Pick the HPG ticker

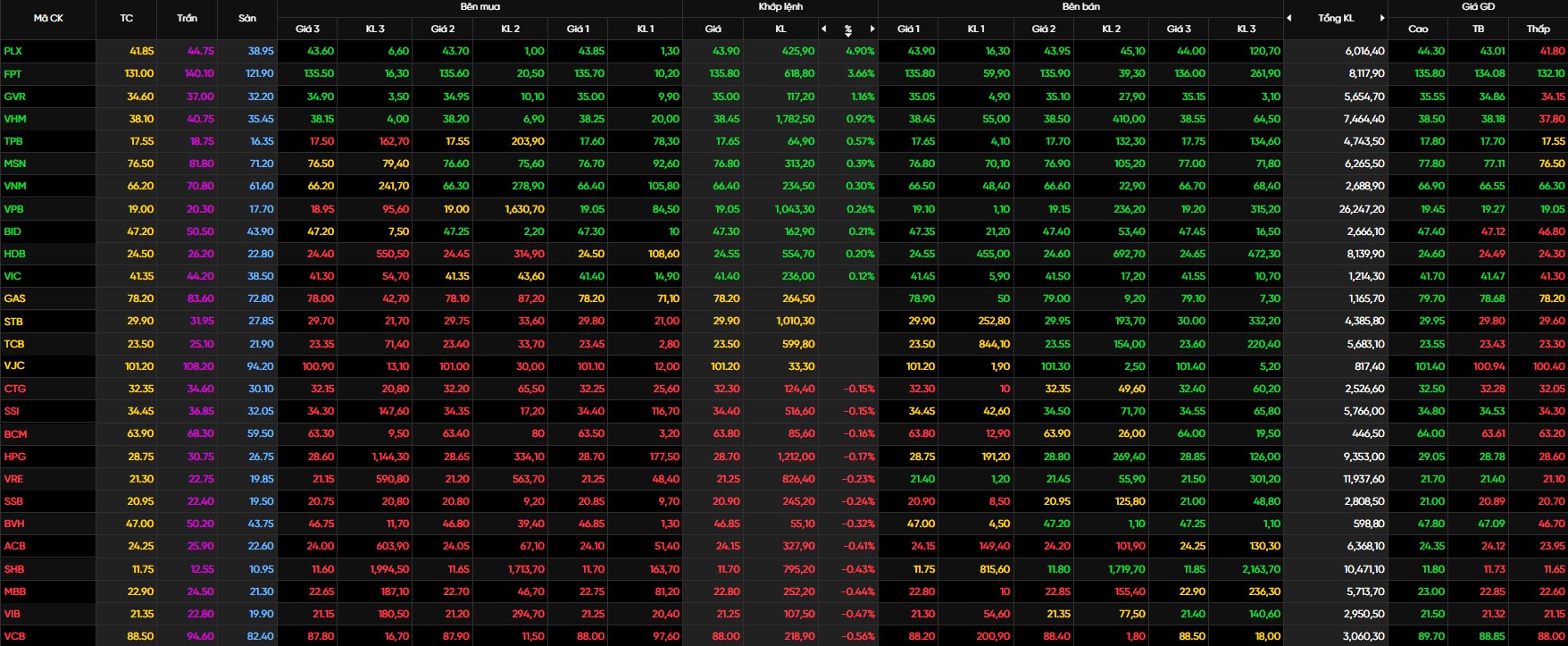click(x=14, y=456)
